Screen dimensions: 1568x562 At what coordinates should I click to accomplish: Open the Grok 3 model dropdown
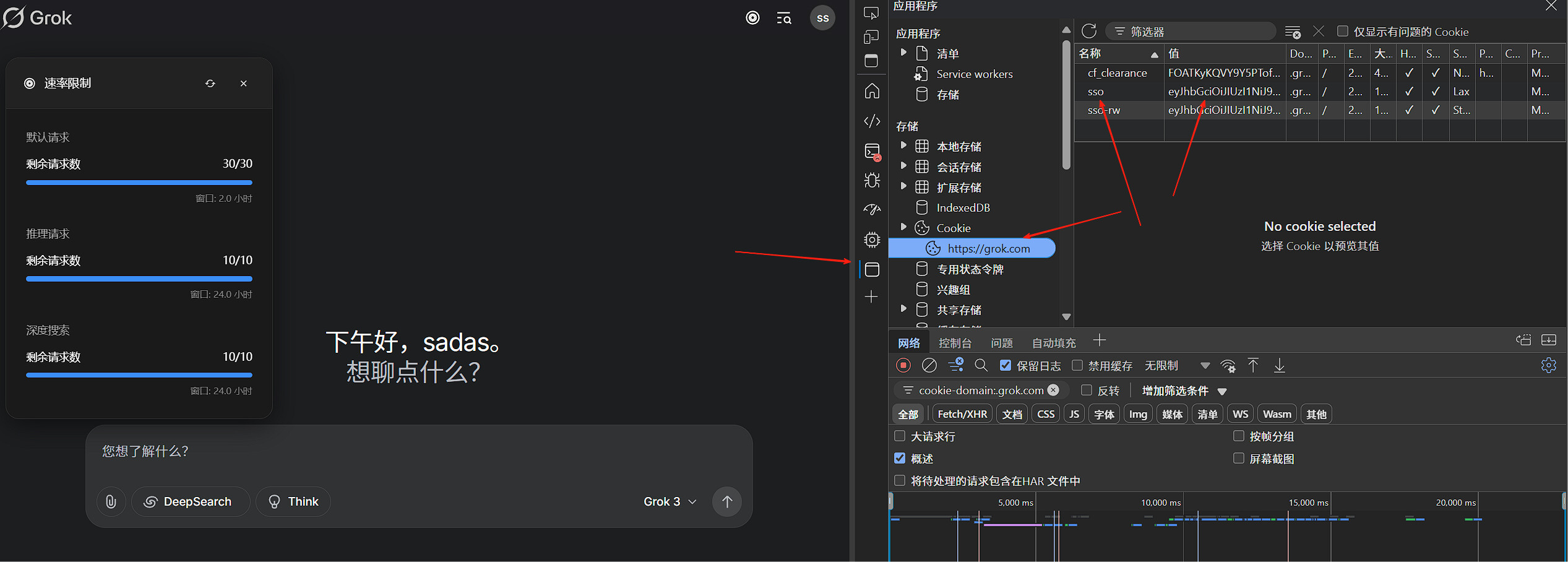670,501
